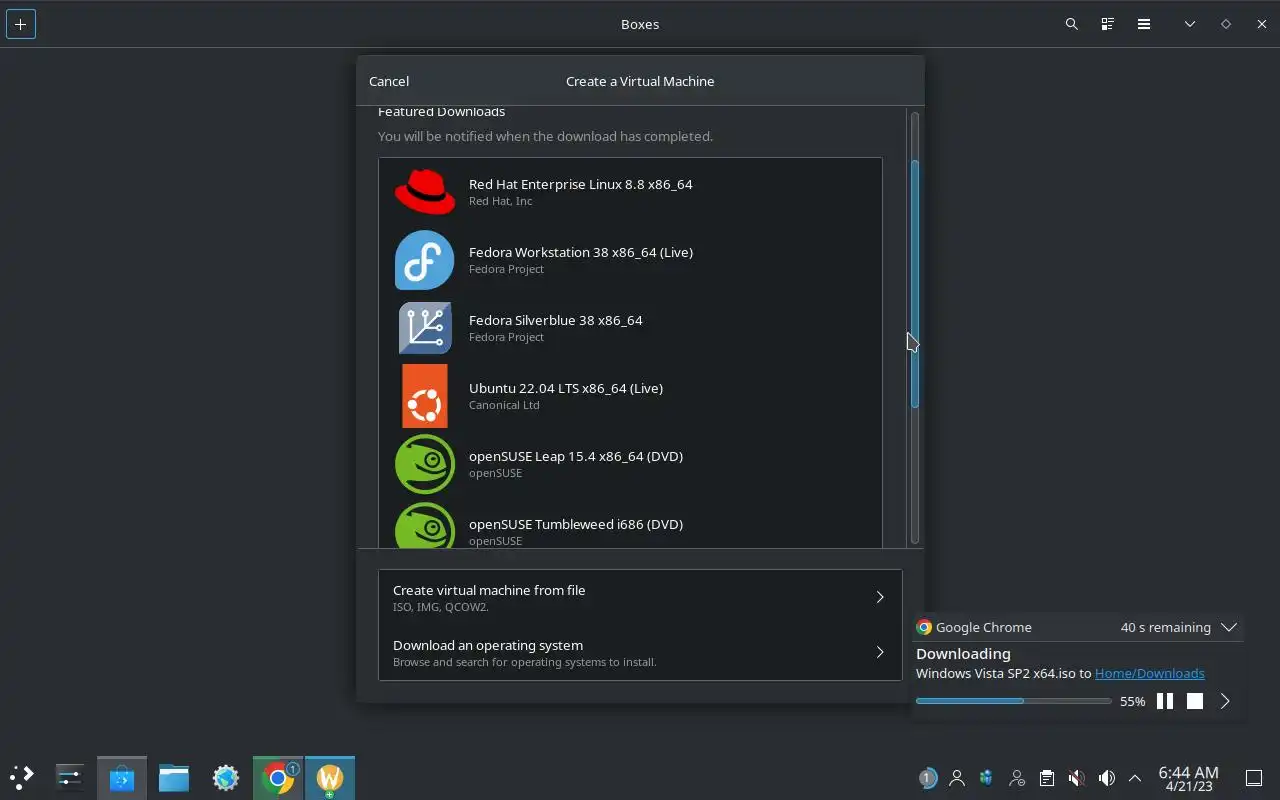Viewport: 1280px width, 800px height.
Task: Cancel creating a virtual machine
Action: click(389, 81)
